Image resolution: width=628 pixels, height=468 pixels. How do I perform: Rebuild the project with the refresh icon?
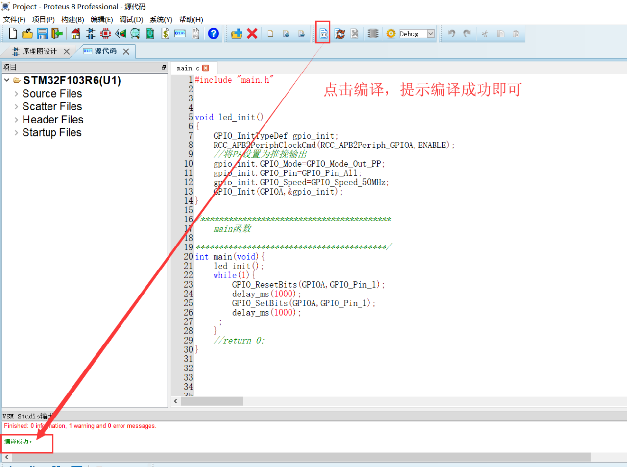340,34
